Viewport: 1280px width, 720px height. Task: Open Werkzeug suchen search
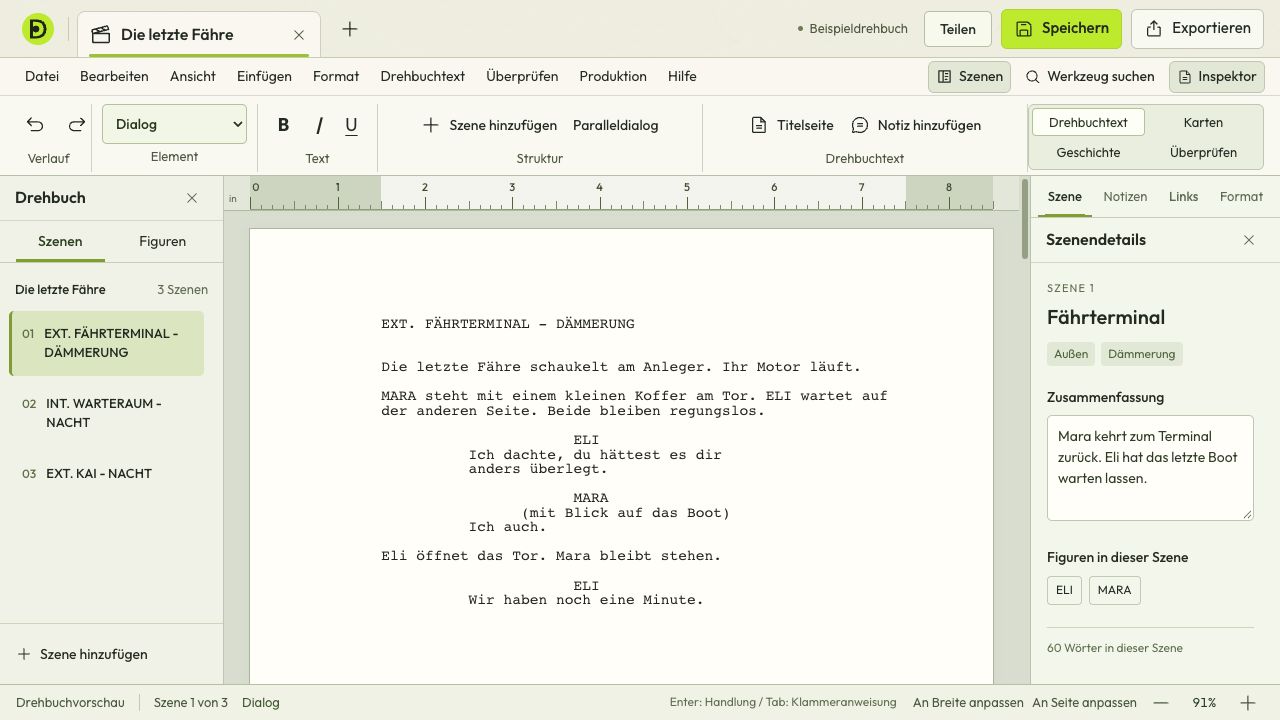click(x=1090, y=76)
